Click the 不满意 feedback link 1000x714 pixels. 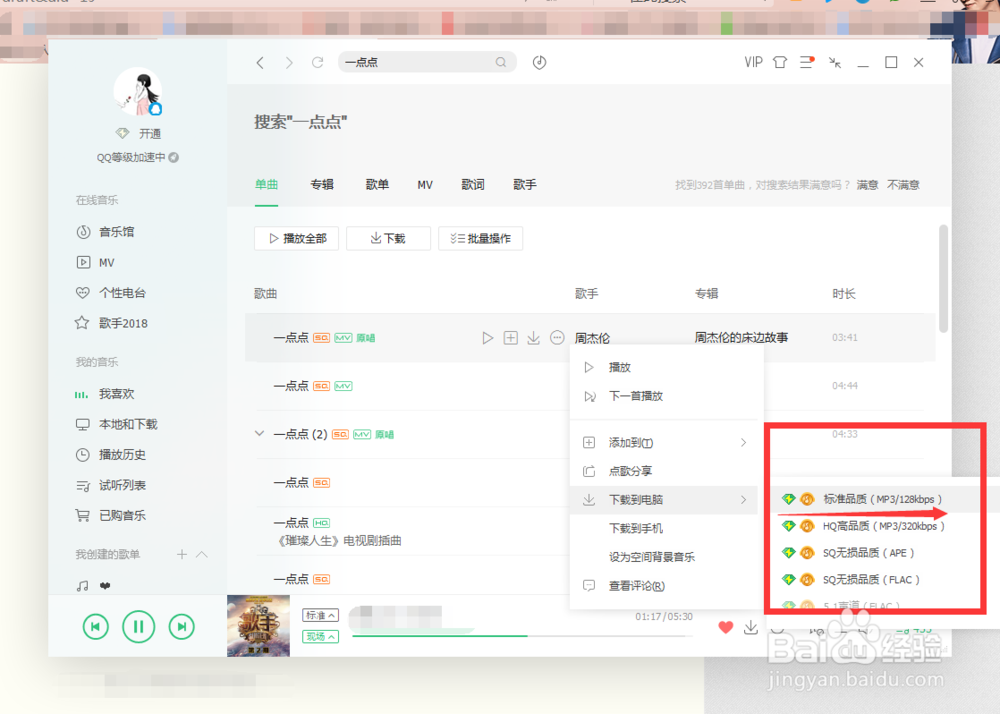[903, 185]
